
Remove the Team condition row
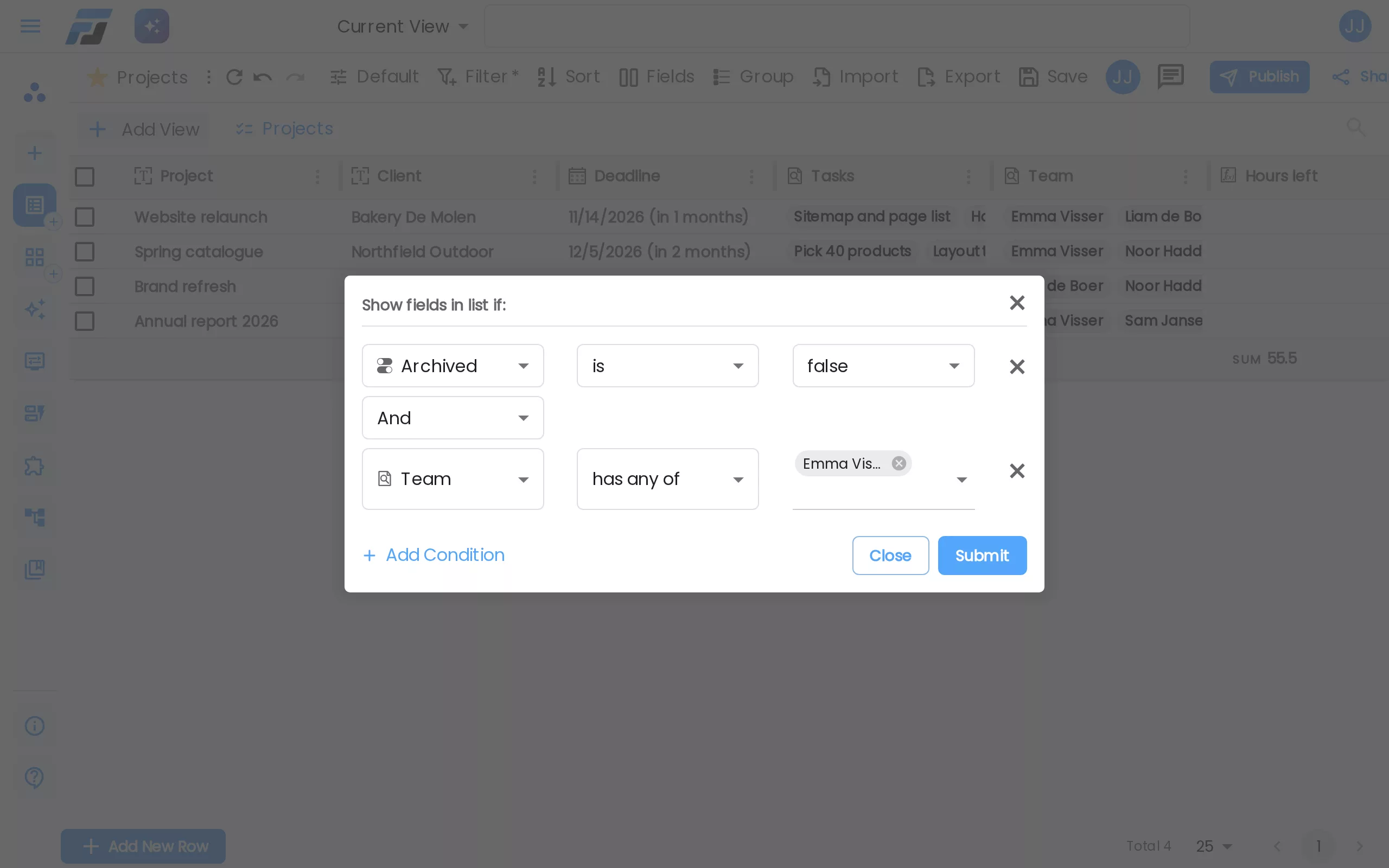click(x=1016, y=471)
